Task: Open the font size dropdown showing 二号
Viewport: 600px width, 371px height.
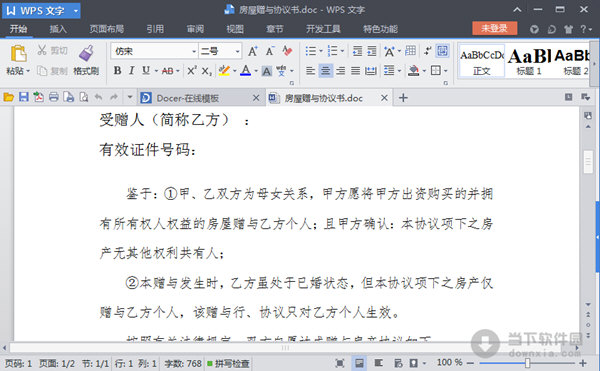Action: 238,51
